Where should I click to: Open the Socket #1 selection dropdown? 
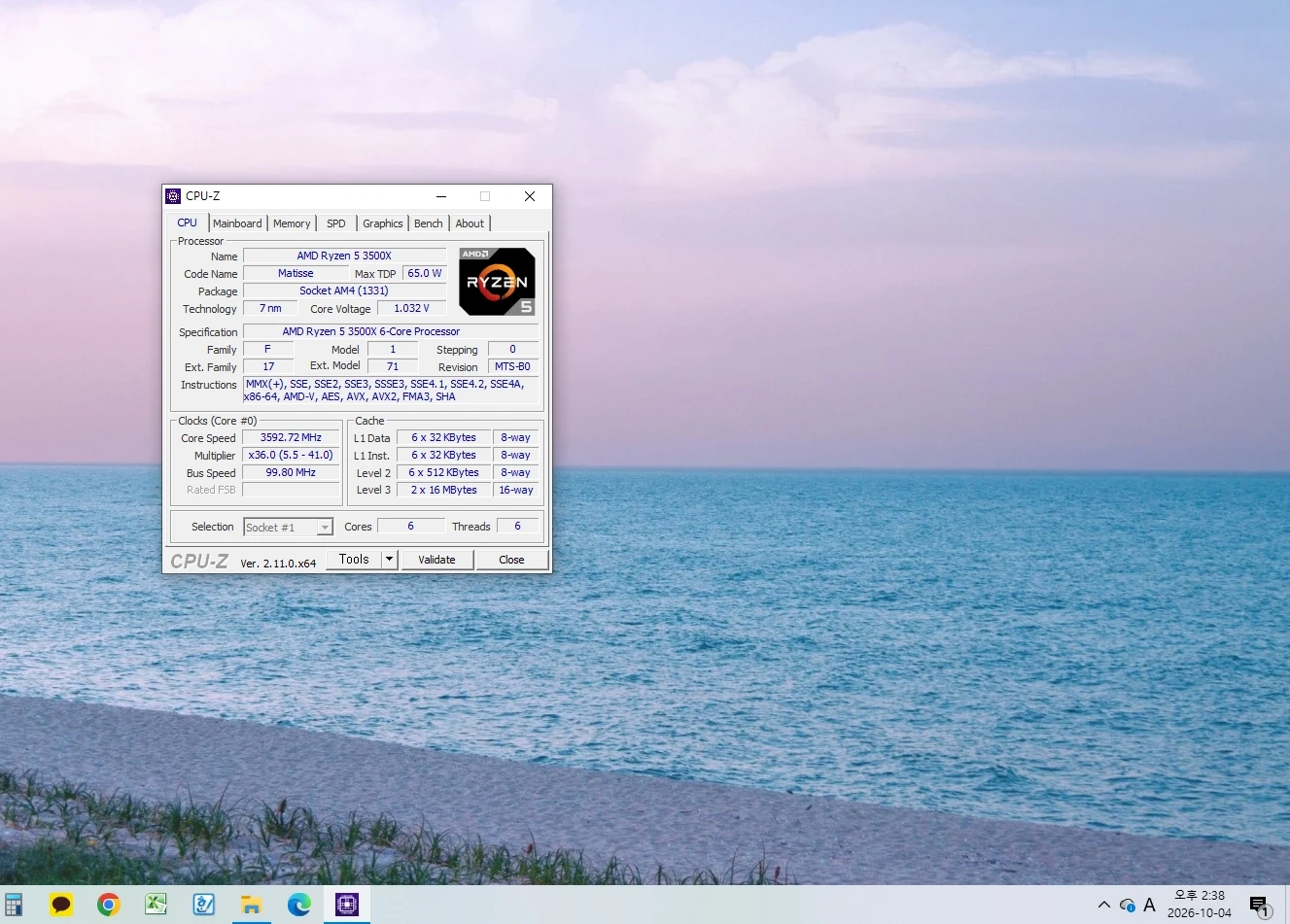[x=288, y=527]
